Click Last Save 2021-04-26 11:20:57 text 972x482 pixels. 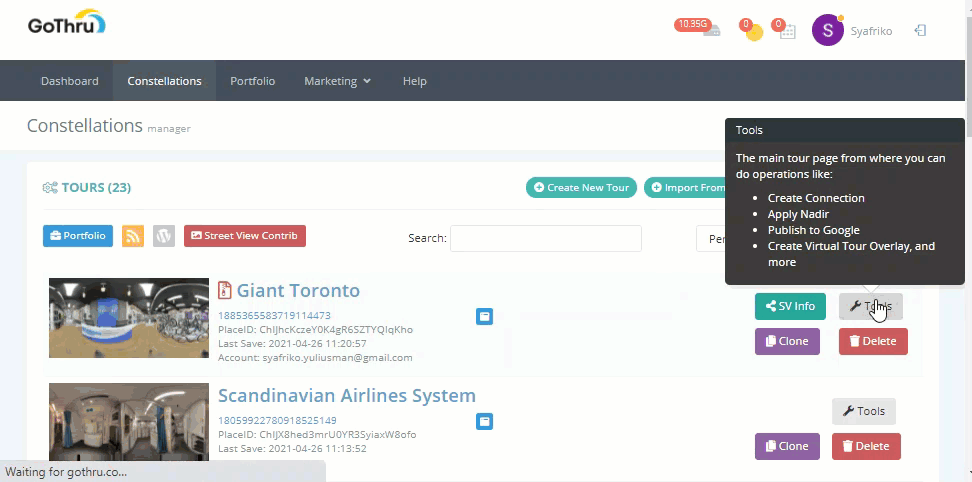292,344
